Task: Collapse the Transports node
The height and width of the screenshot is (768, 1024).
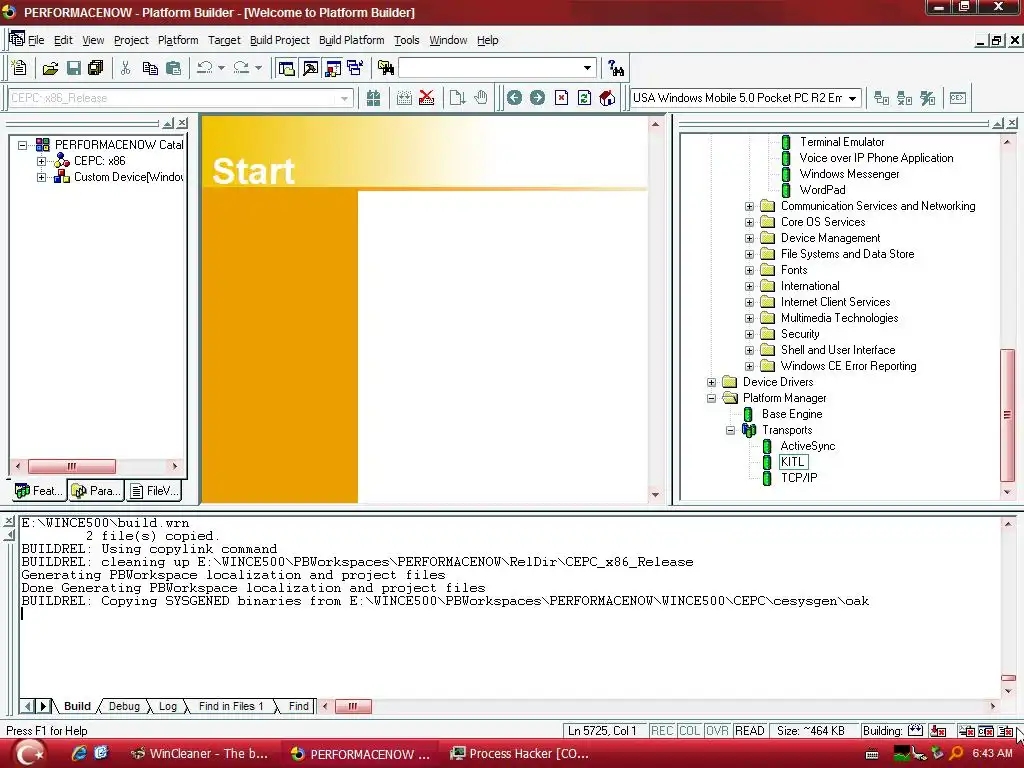Action: click(x=730, y=430)
